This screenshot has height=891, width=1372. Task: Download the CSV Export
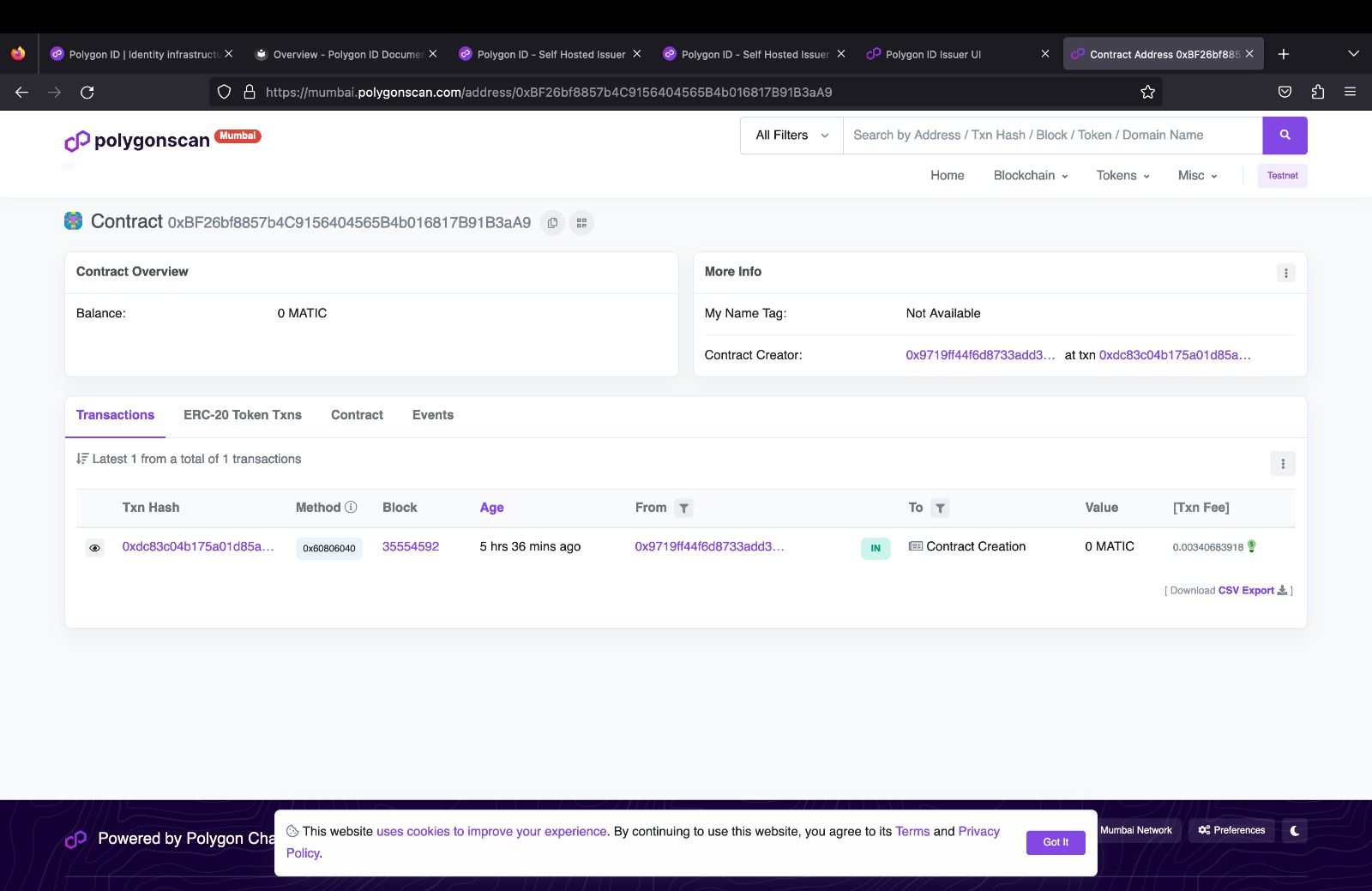tap(1252, 591)
